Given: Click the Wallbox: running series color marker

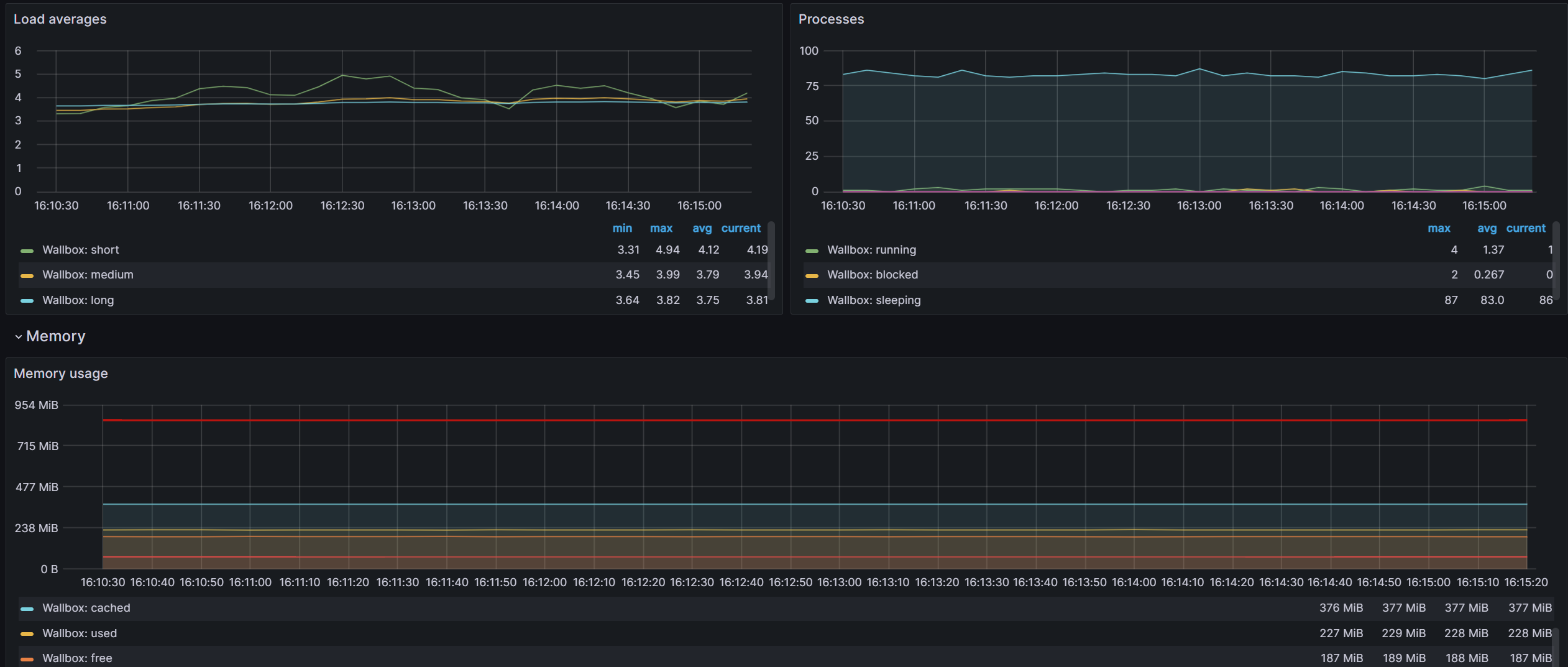Looking at the screenshot, I should 813,249.
